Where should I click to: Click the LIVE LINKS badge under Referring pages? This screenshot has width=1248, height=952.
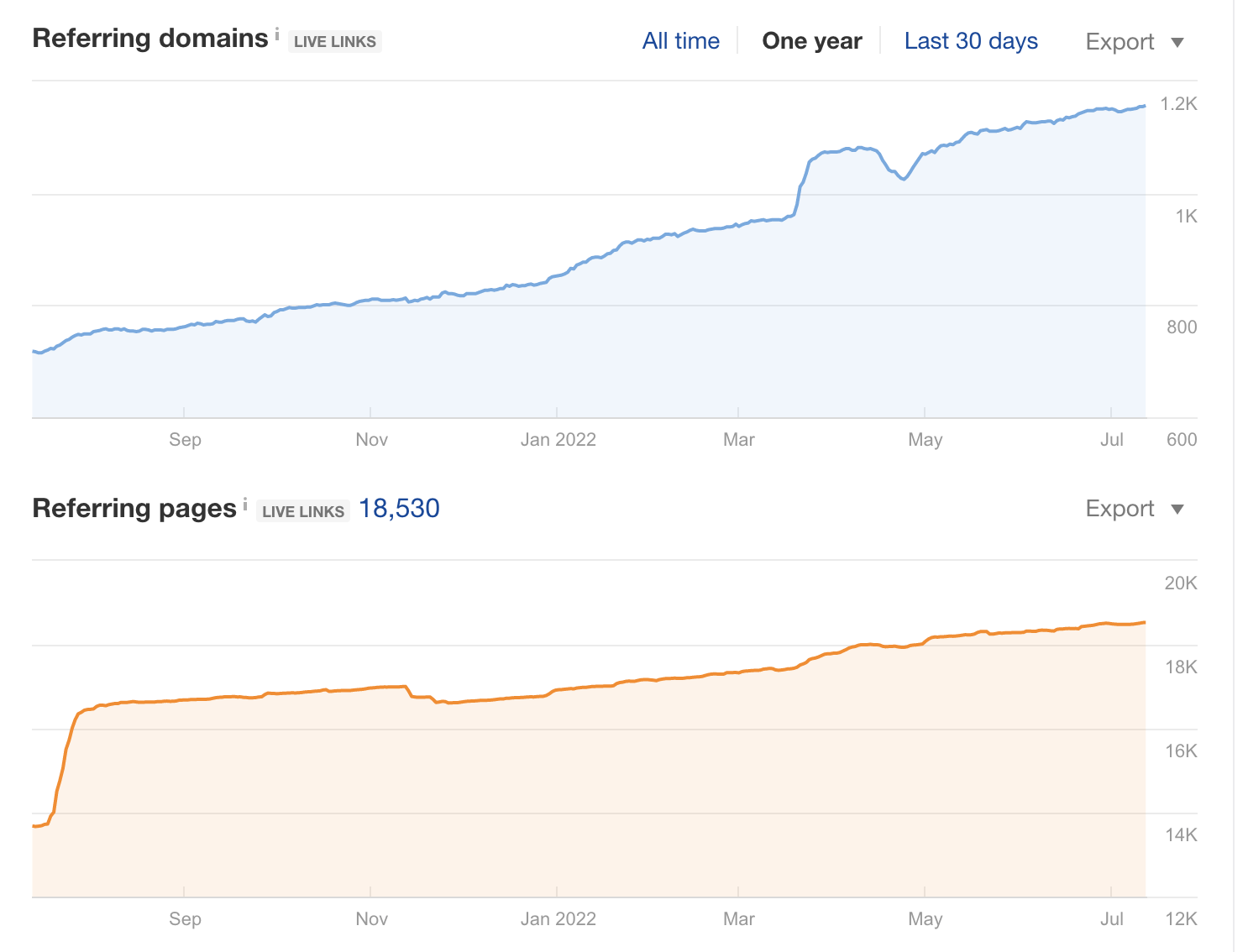point(303,510)
